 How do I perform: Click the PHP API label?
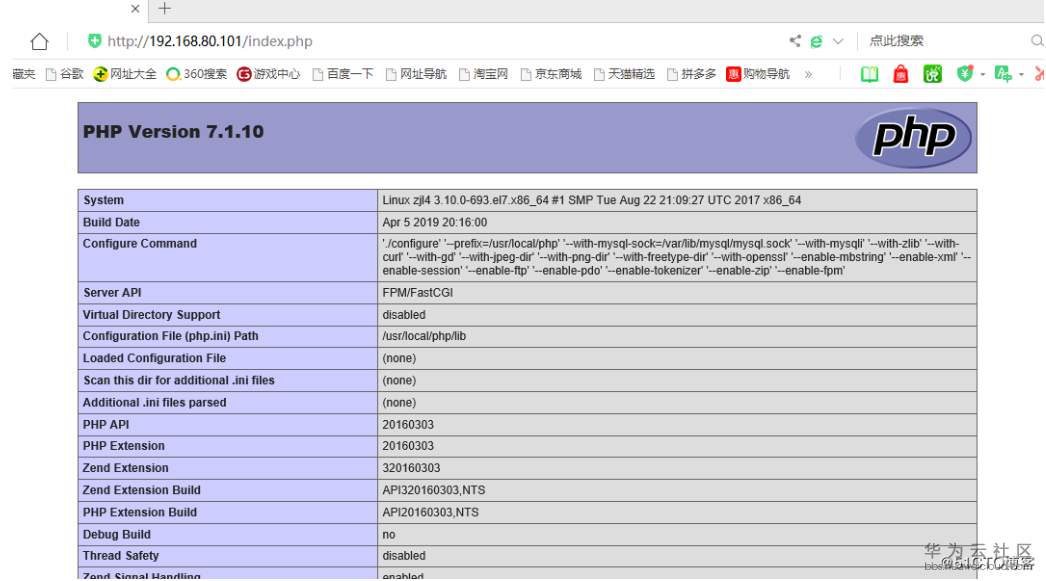[x=106, y=424]
